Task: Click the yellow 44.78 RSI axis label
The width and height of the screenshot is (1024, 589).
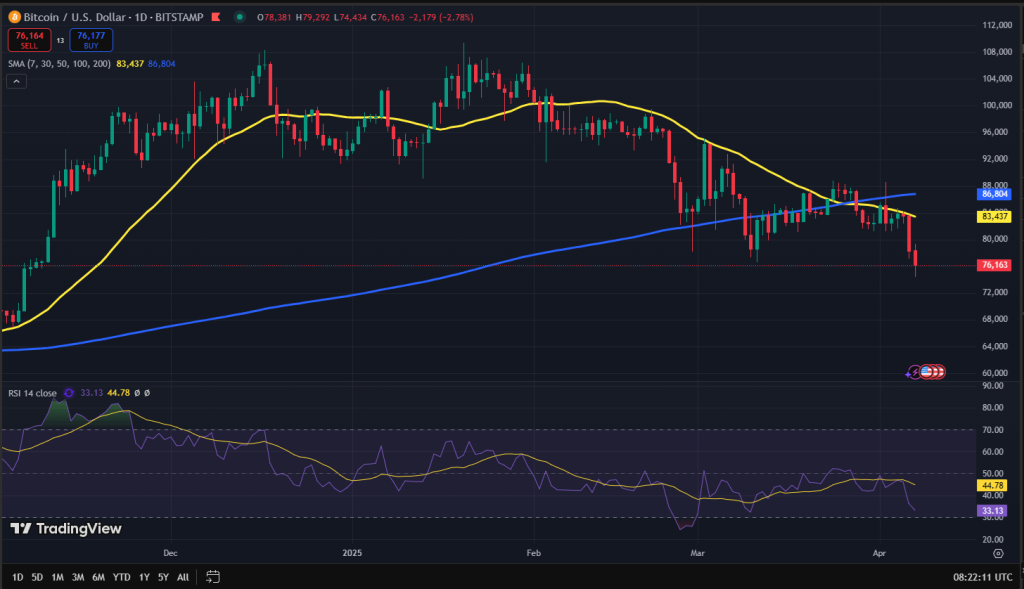Action: pos(992,485)
